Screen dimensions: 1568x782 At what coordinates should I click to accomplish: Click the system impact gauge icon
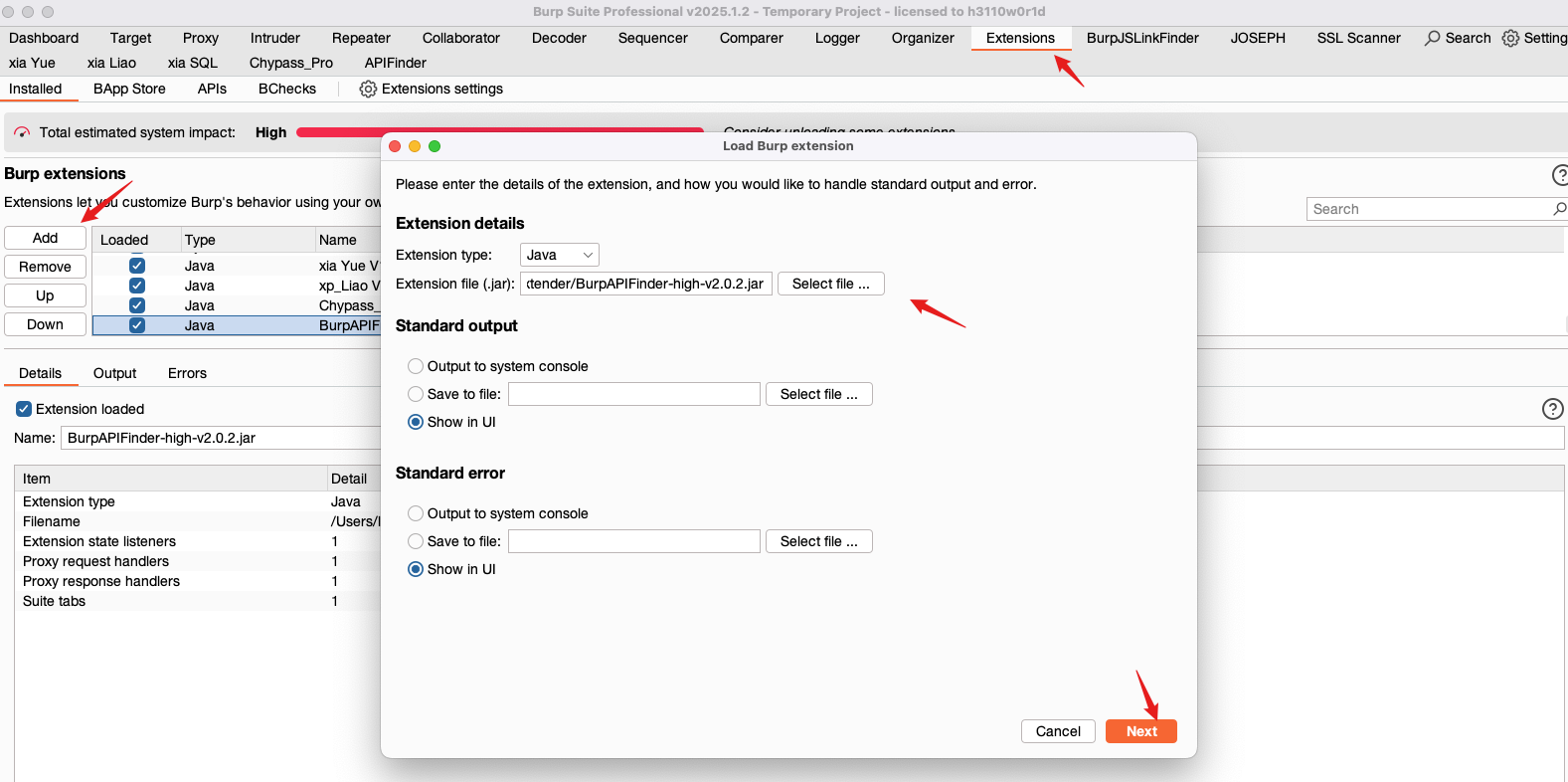point(22,132)
